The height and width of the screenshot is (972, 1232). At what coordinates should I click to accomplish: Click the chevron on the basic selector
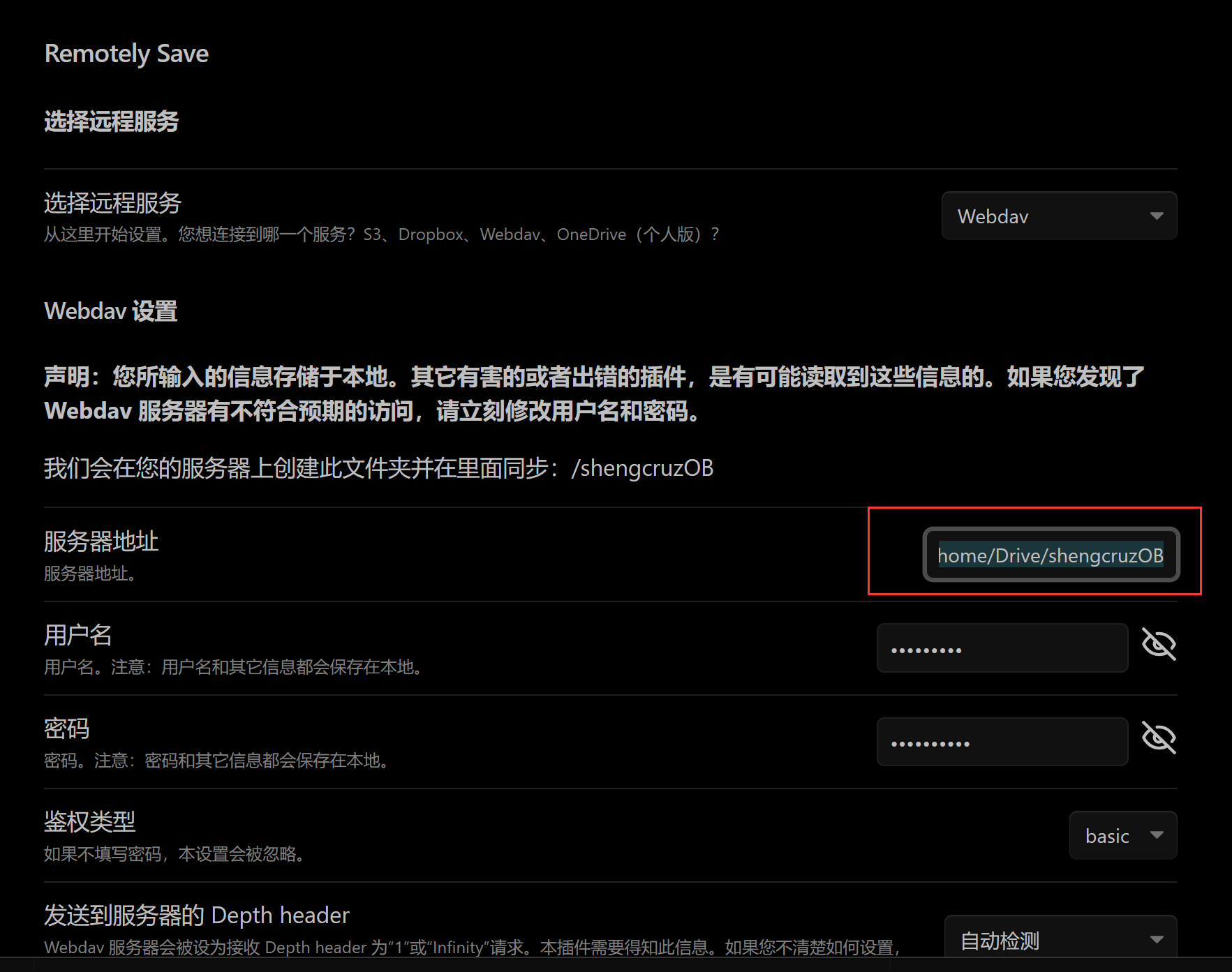point(1156,835)
